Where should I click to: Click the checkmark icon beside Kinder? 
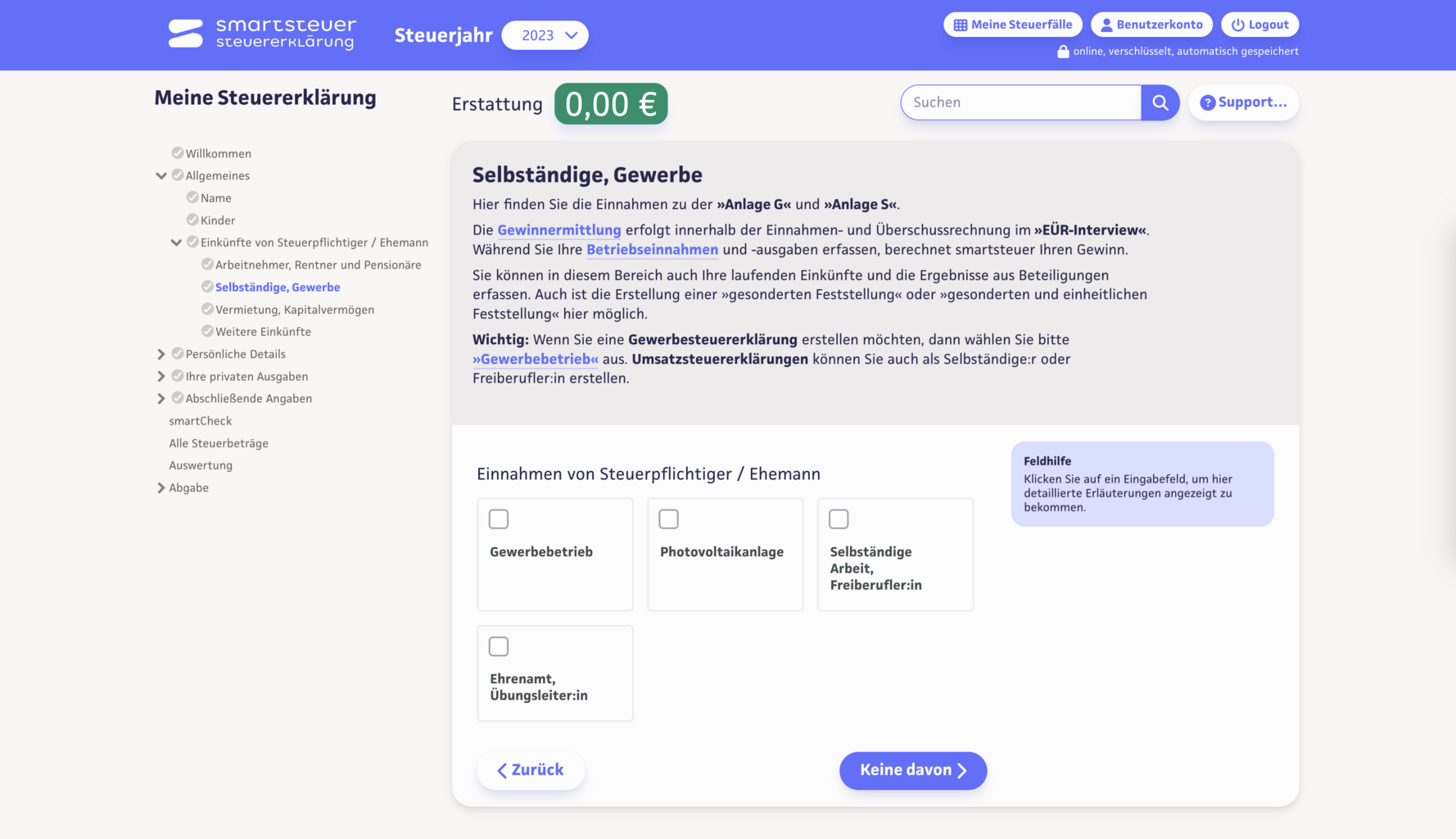(x=192, y=220)
